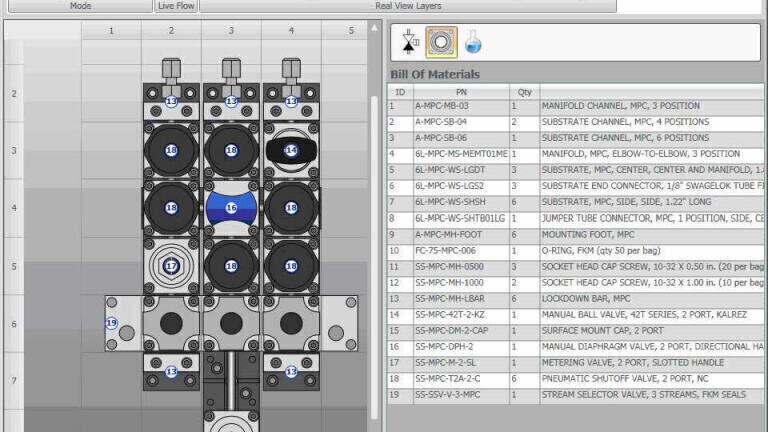Click lockdown bar 13 in row 7 column 2
The height and width of the screenshot is (432, 768).
click(171, 372)
